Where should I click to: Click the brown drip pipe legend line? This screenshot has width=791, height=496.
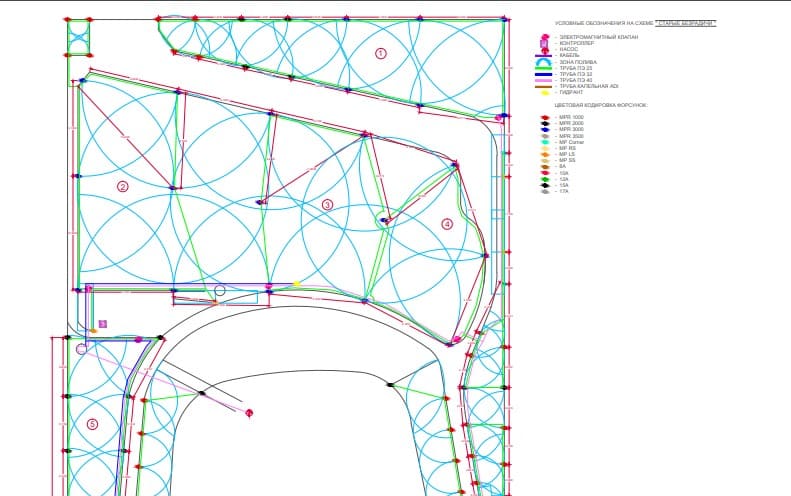pyautogui.click(x=543, y=86)
